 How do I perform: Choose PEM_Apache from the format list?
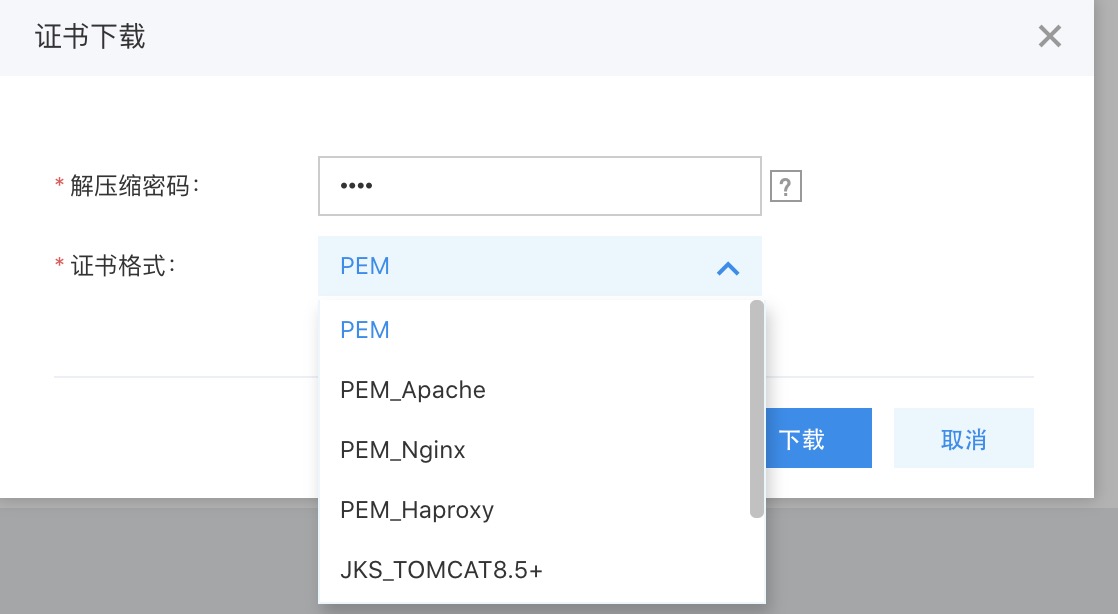[x=413, y=390]
